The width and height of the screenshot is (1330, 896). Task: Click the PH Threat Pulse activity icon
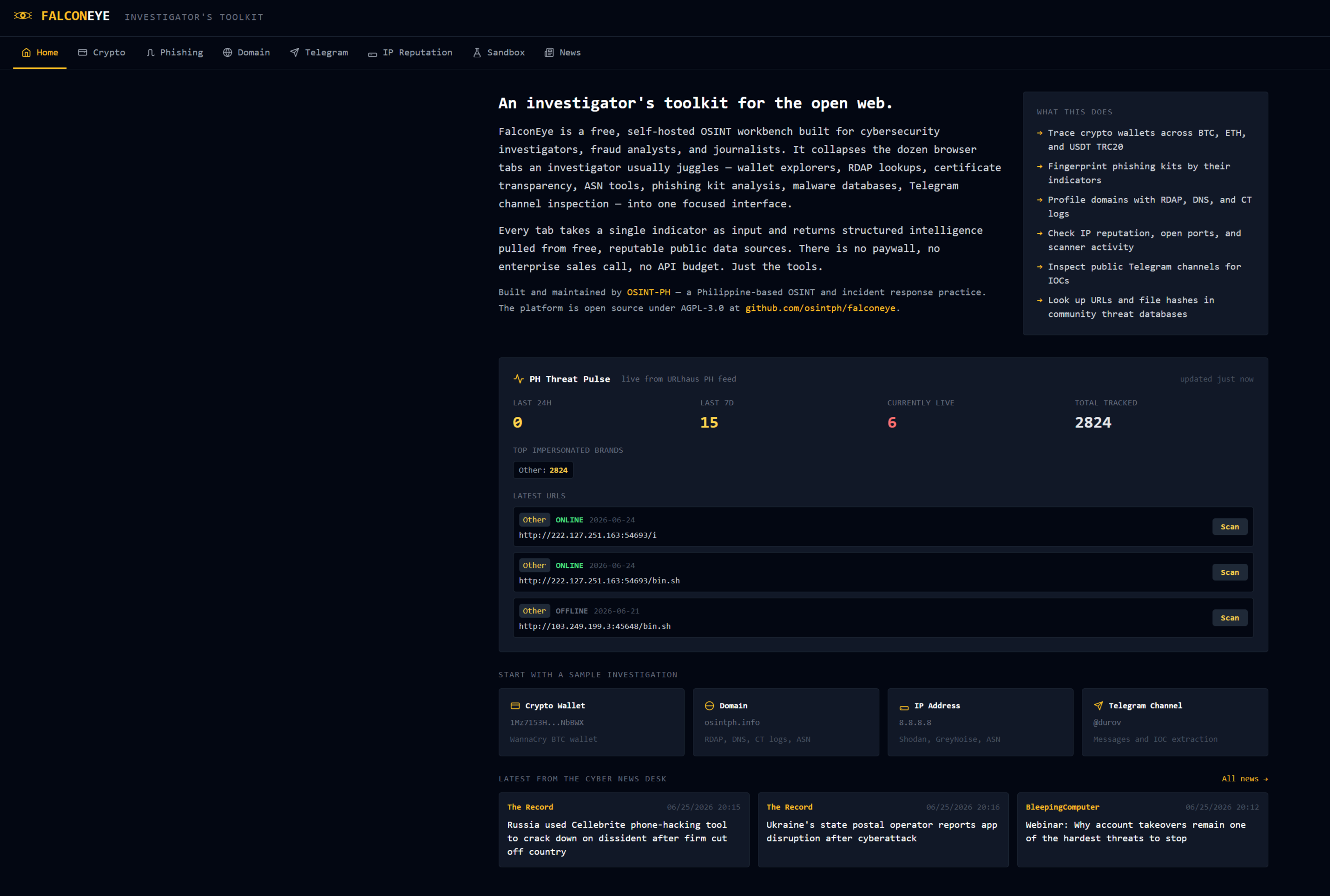(x=518, y=379)
